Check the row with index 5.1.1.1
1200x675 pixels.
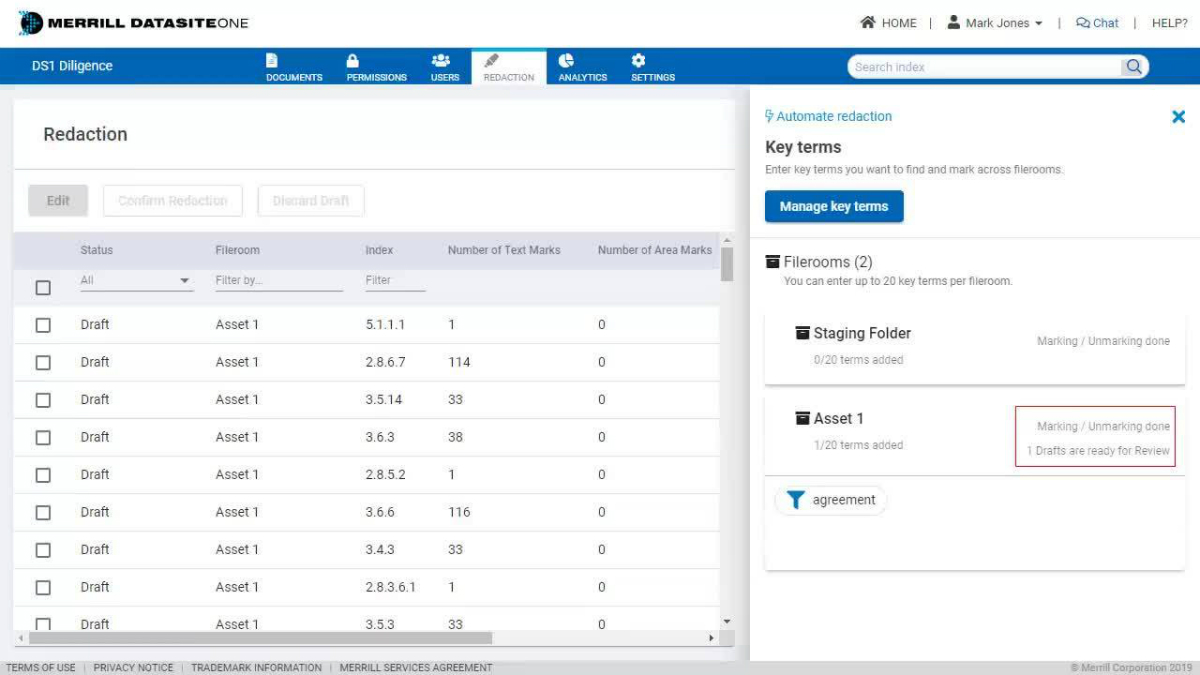(43, 325)
